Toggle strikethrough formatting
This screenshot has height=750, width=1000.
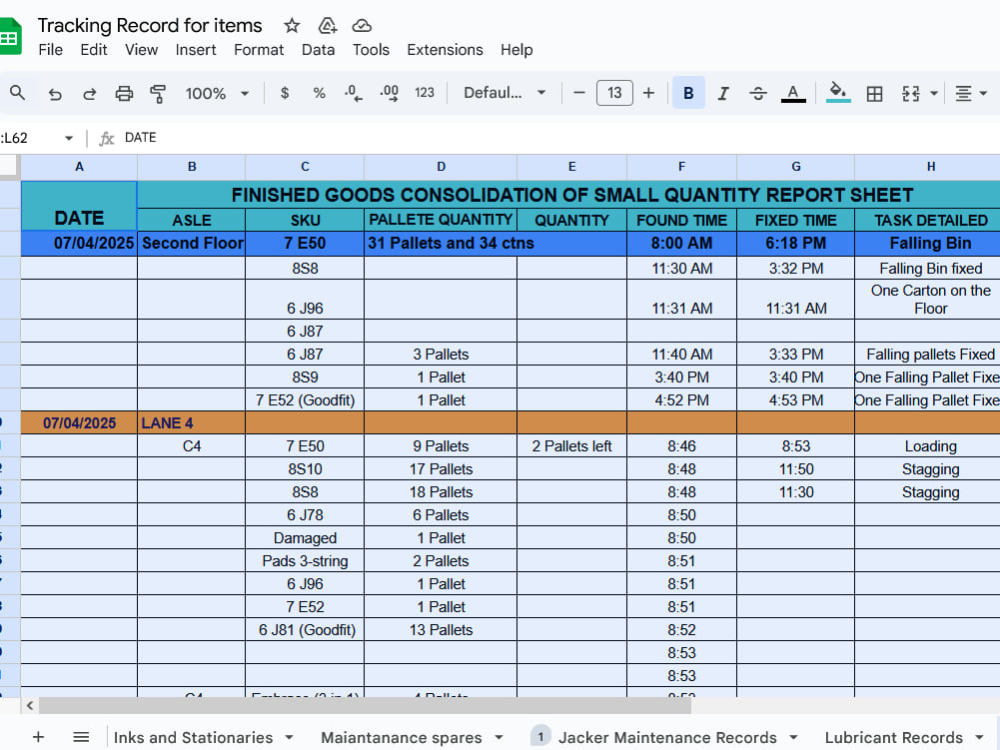[758, 94]
